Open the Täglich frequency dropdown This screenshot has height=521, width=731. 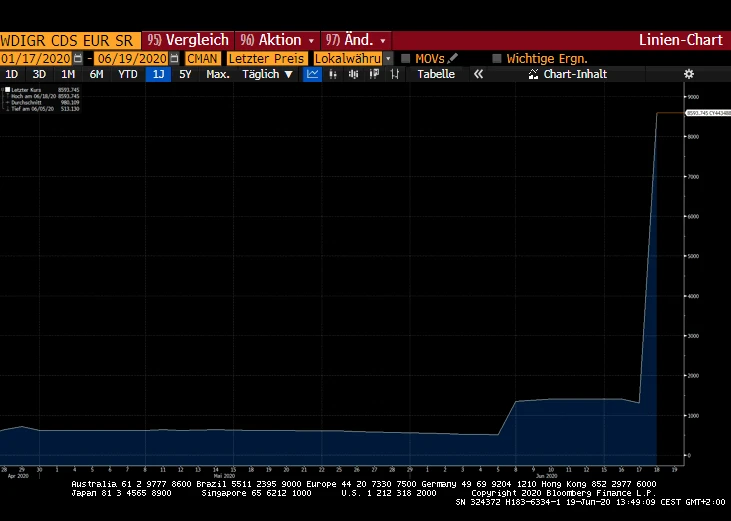click(267, 74)
